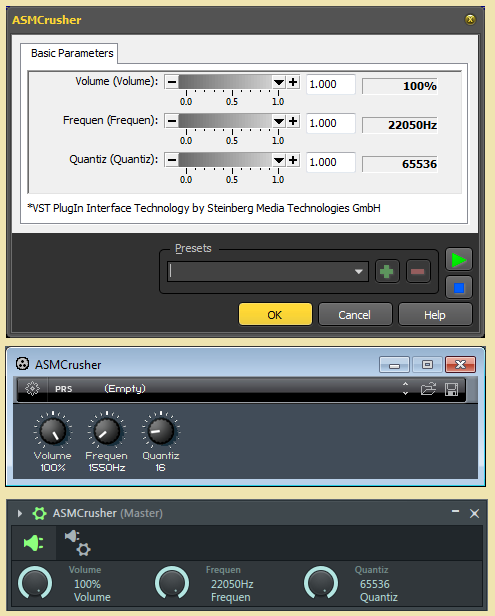Open preset file with folder icon
This screenshot has width=495, height=616.
pos(428,389)
